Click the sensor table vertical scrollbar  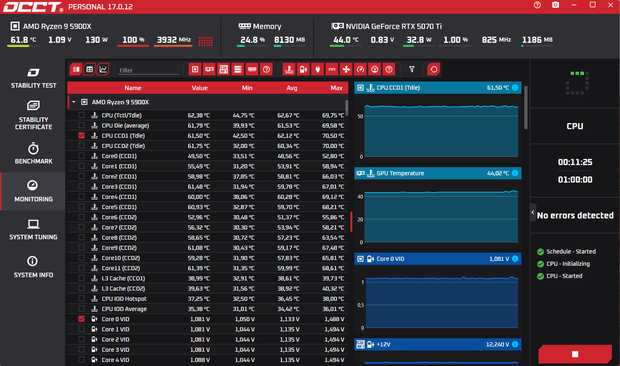(x=347, y=108)
